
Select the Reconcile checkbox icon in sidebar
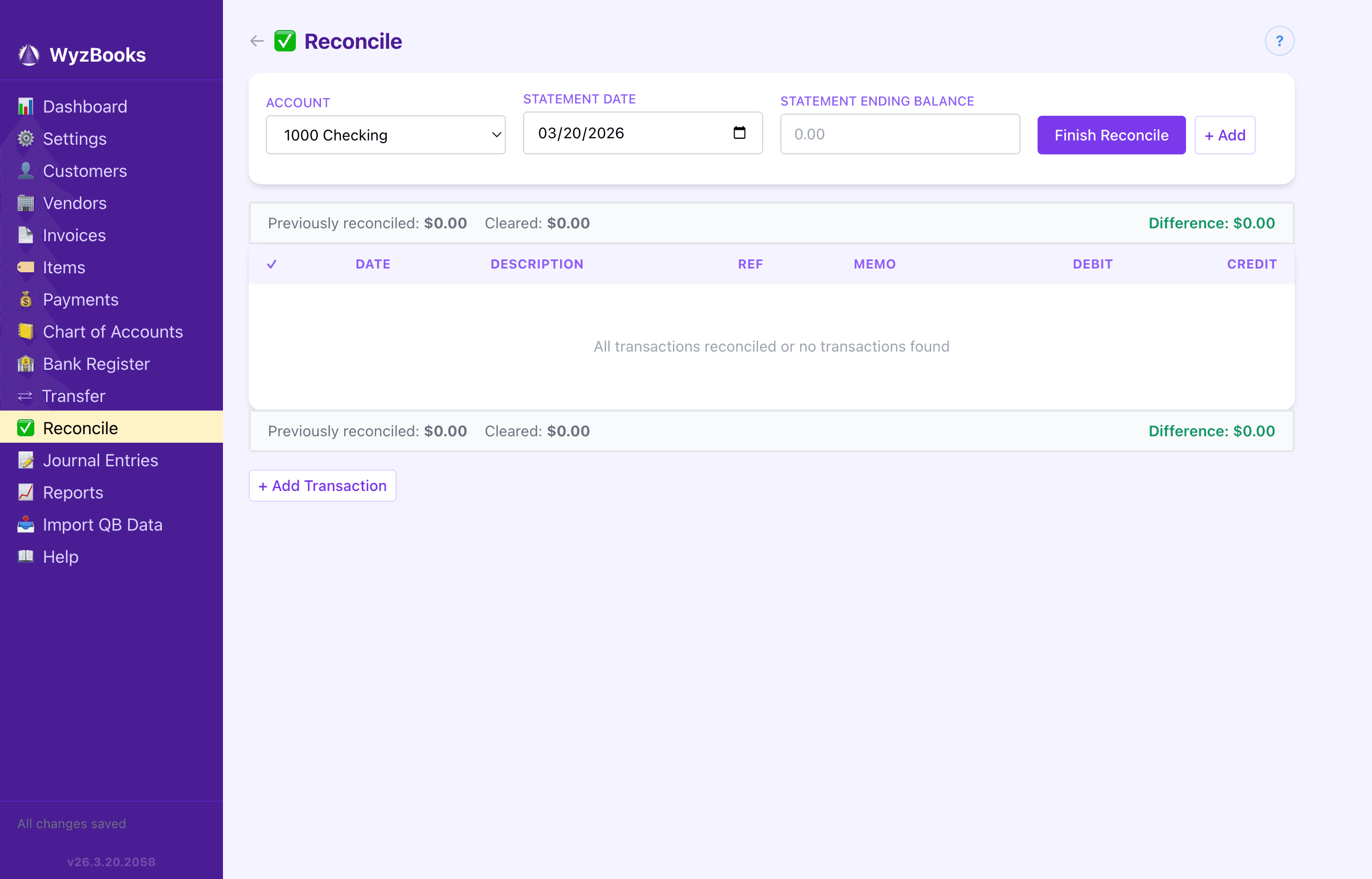(26, 428)
